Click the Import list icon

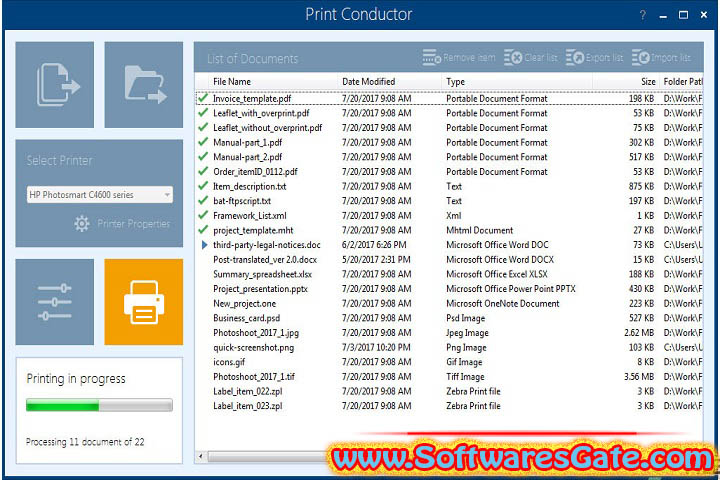point(641,58)
